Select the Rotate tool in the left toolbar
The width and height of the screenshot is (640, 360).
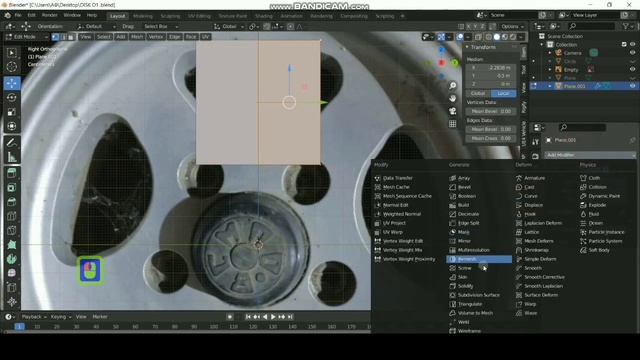12,98
